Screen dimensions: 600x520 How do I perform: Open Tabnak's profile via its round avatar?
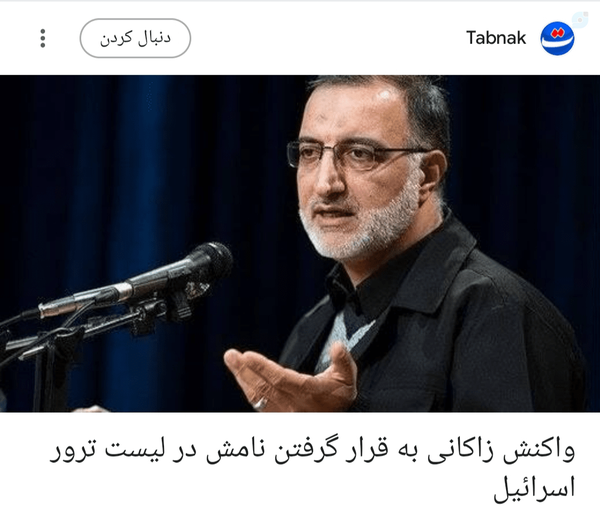point(557,38)
